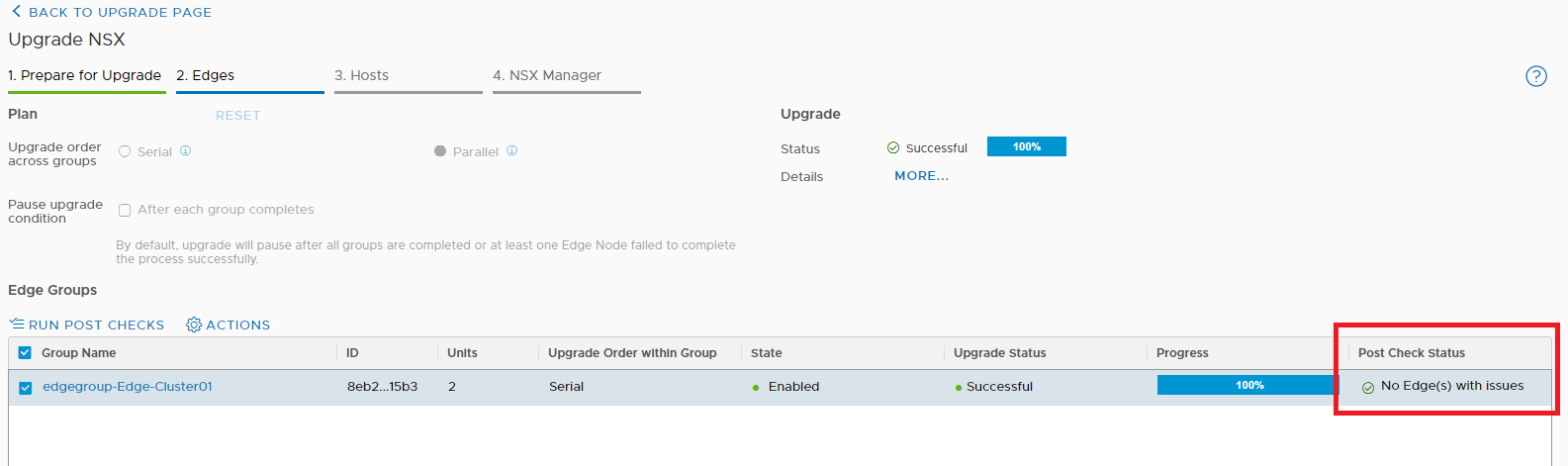Viewport: 1568px width, 466px height.
Task: Uncheck the edgegroup-Edge-Cluster01 row checkbox
Action: pyautogui.click(x=26, y=388)
